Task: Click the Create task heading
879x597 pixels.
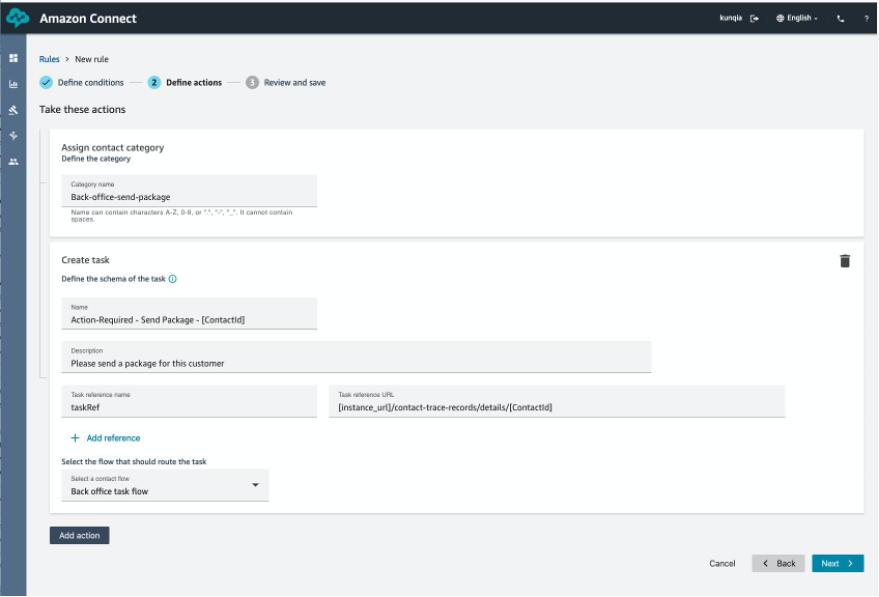Action: click(86, 260)
